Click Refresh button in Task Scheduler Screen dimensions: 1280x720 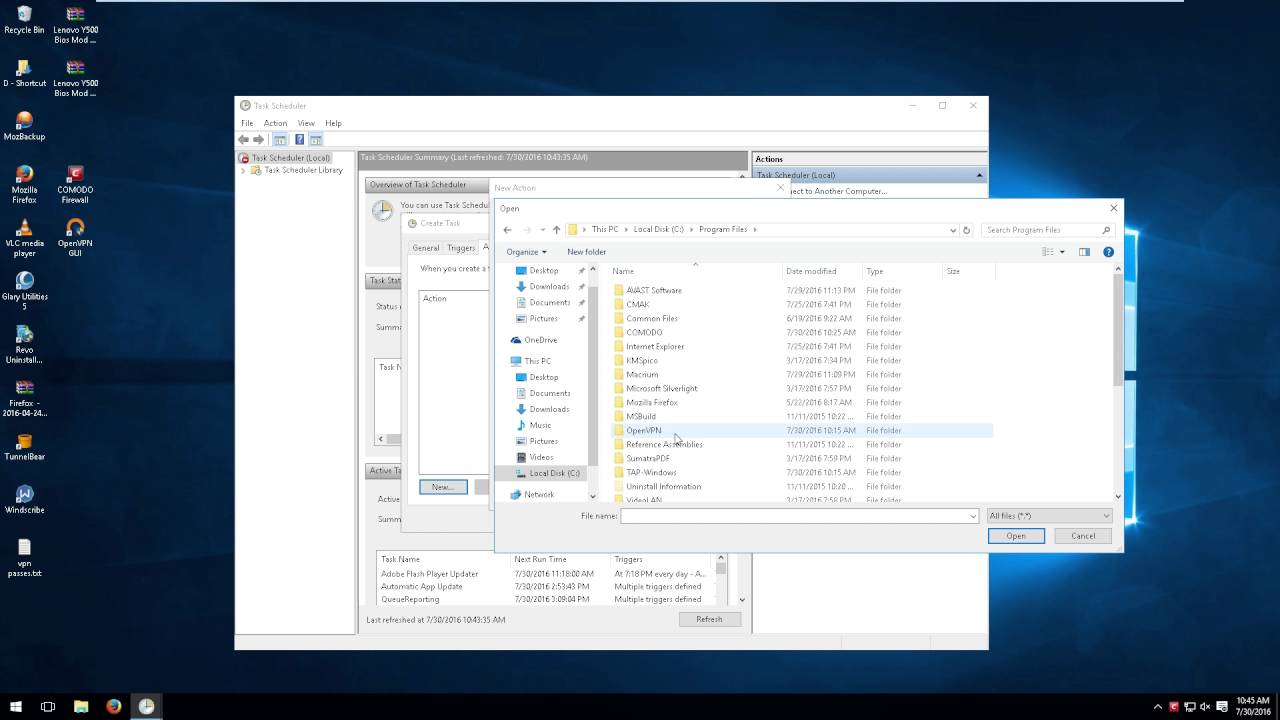point(709,619)
